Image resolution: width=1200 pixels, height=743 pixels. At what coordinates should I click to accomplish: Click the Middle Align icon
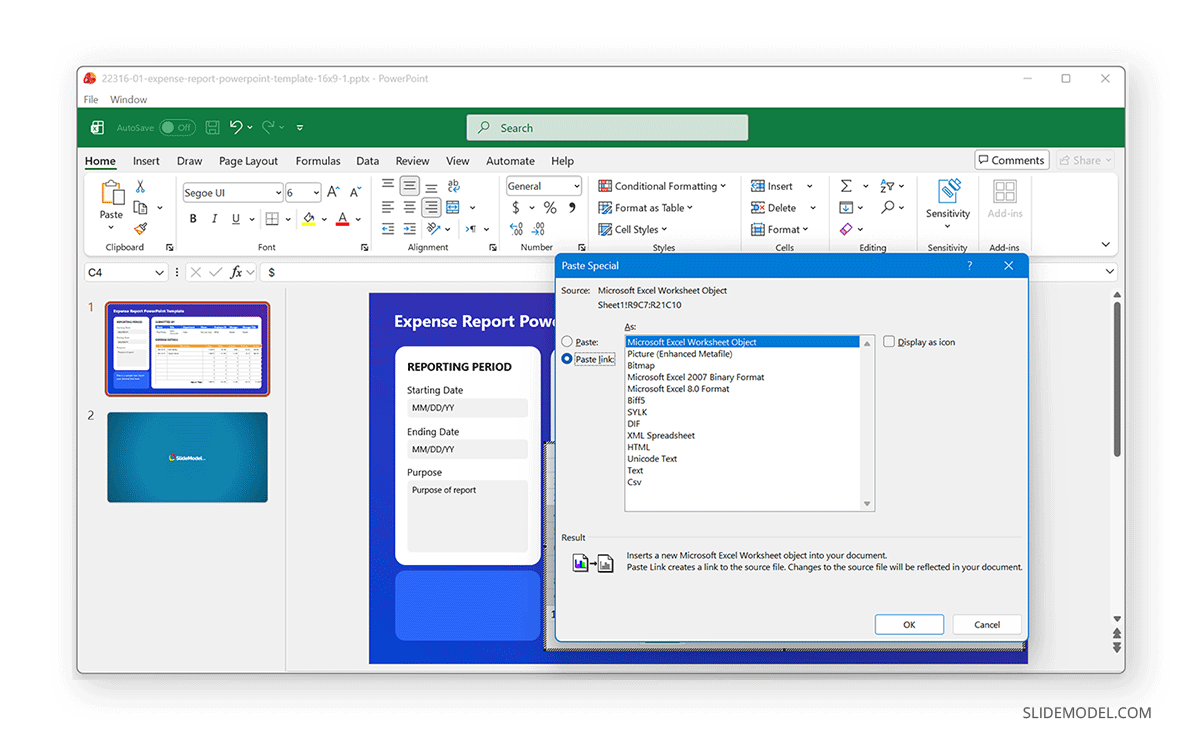pyautogui.click(x=409, y=186)
